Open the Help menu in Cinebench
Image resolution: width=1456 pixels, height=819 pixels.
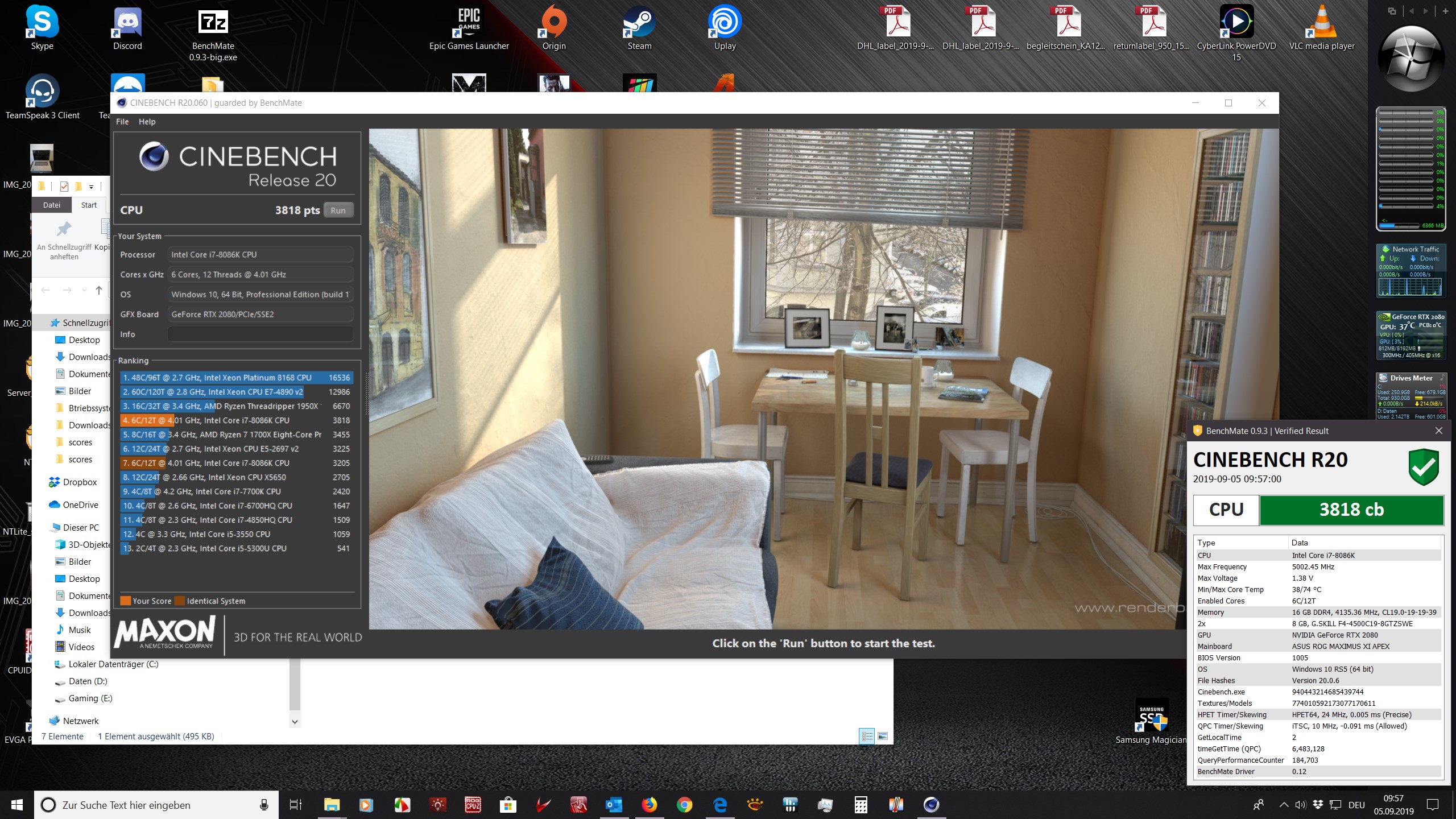147,122
